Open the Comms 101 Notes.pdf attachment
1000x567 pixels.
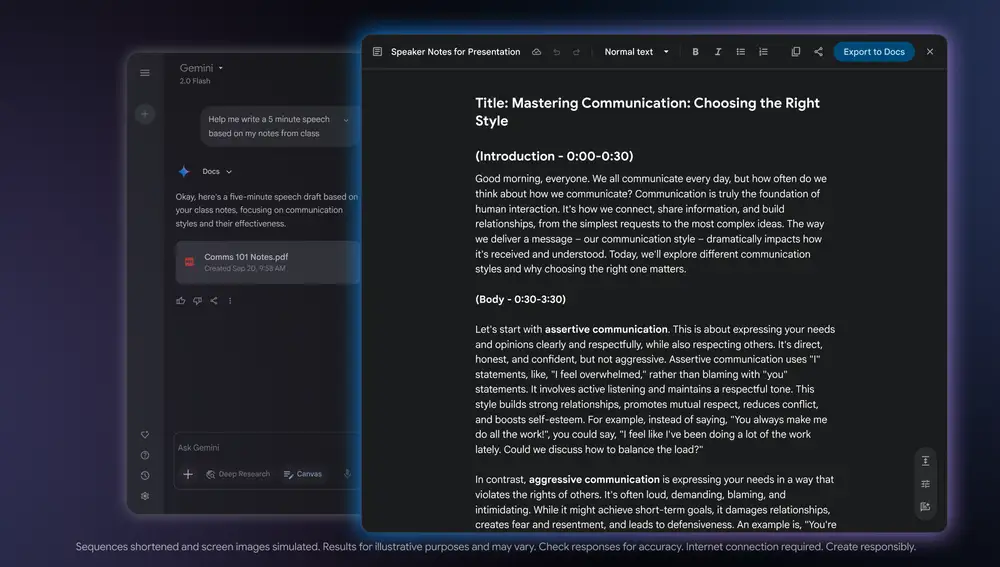pos(268,262)
